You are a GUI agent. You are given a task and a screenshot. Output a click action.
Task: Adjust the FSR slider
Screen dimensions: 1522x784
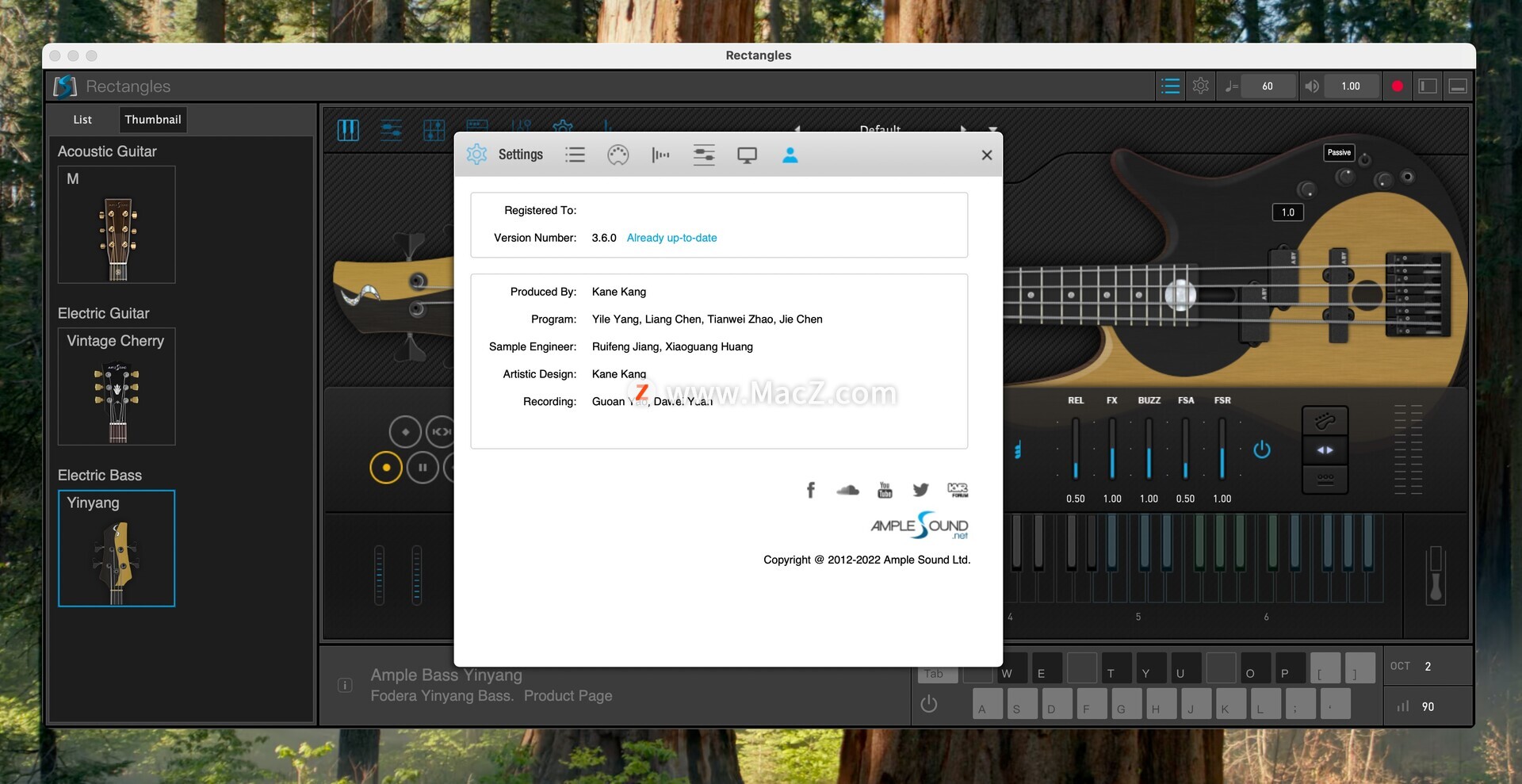(x=1222, y=448)
